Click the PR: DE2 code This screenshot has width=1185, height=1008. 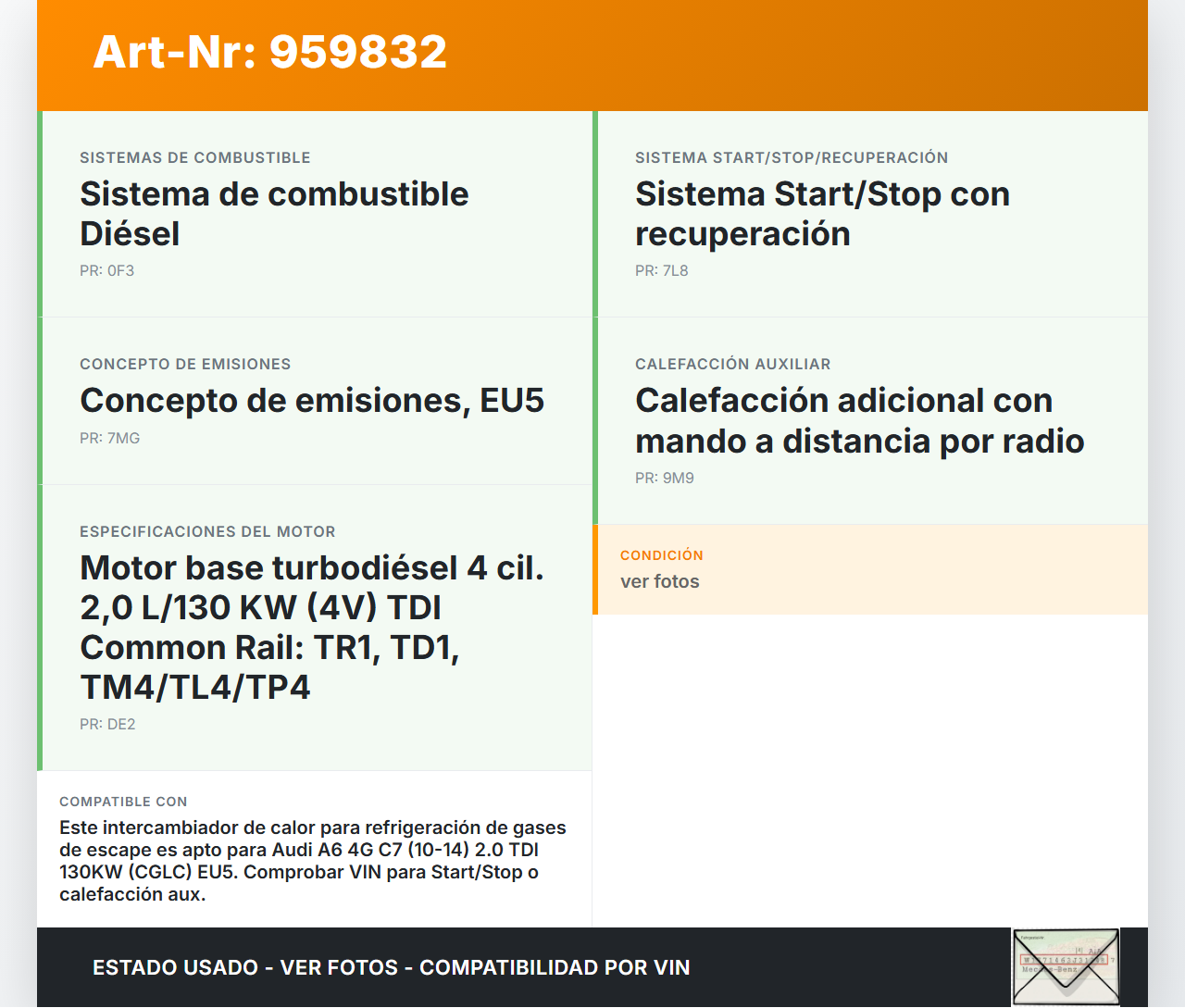click(x=107, y=725)
